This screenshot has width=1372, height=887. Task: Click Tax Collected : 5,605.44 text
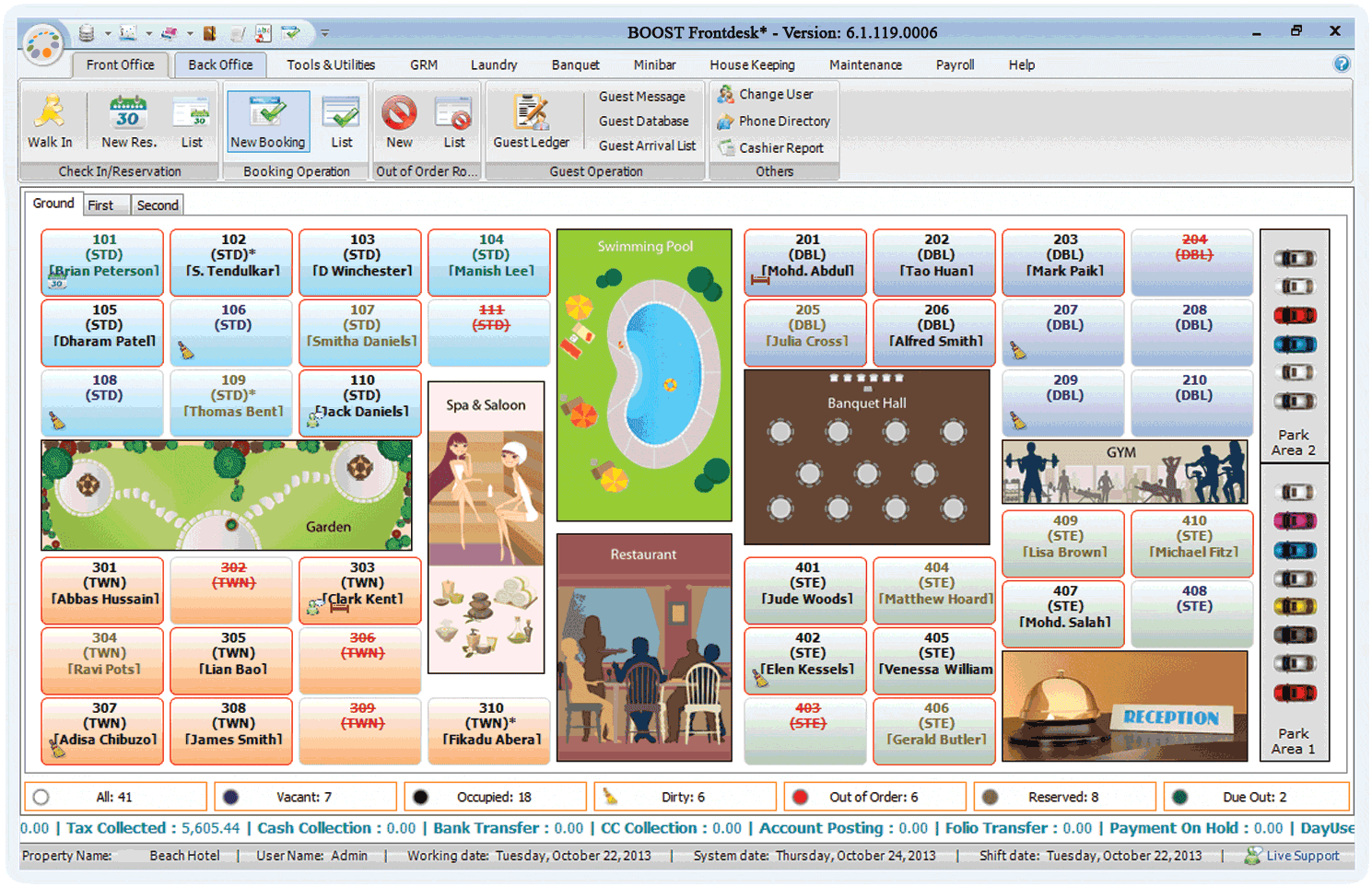[153, 828]
